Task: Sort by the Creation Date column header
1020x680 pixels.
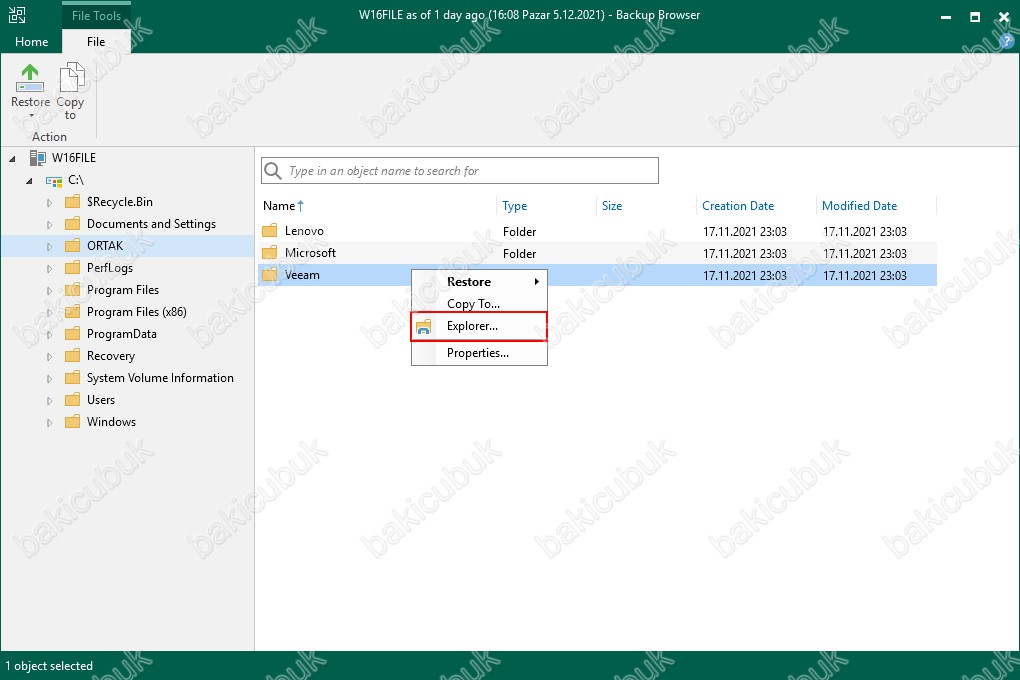Action: tap(756, 206)
